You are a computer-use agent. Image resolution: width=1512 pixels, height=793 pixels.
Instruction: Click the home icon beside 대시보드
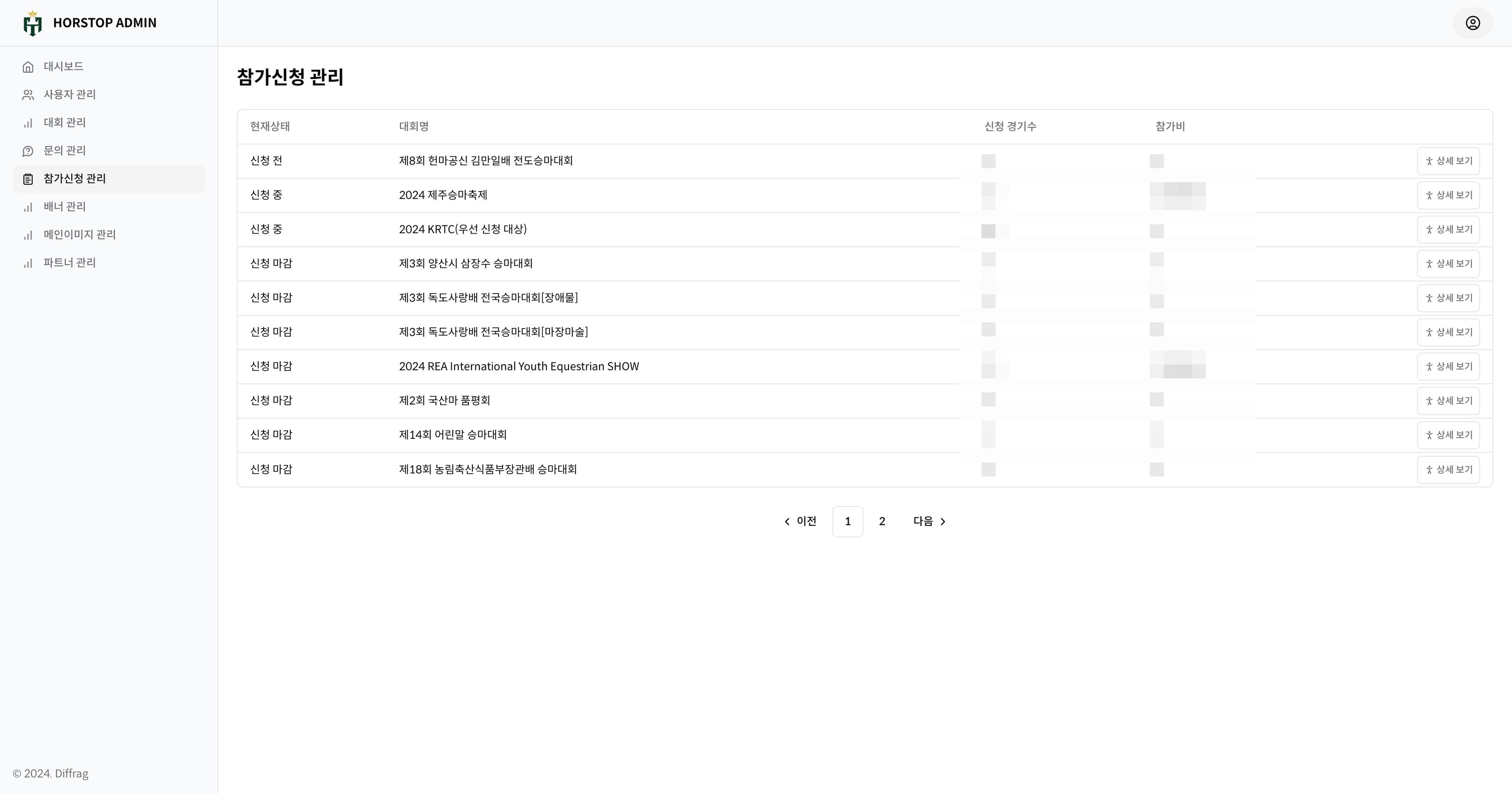point(28,67)
